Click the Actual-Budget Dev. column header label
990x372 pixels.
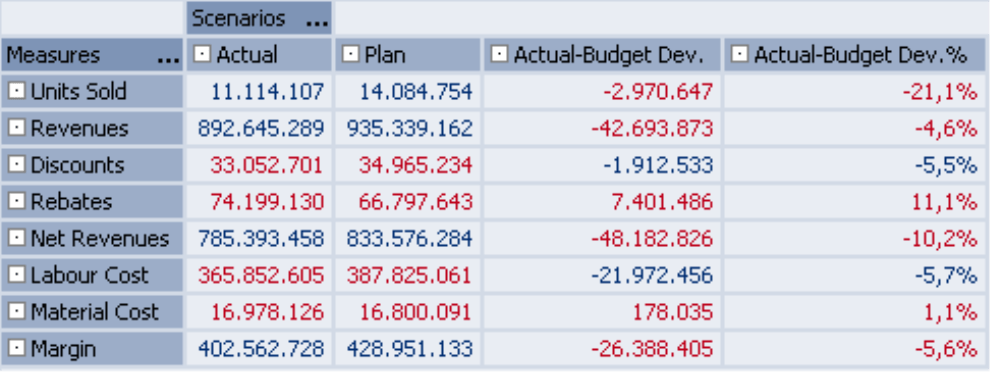(609, 55)
